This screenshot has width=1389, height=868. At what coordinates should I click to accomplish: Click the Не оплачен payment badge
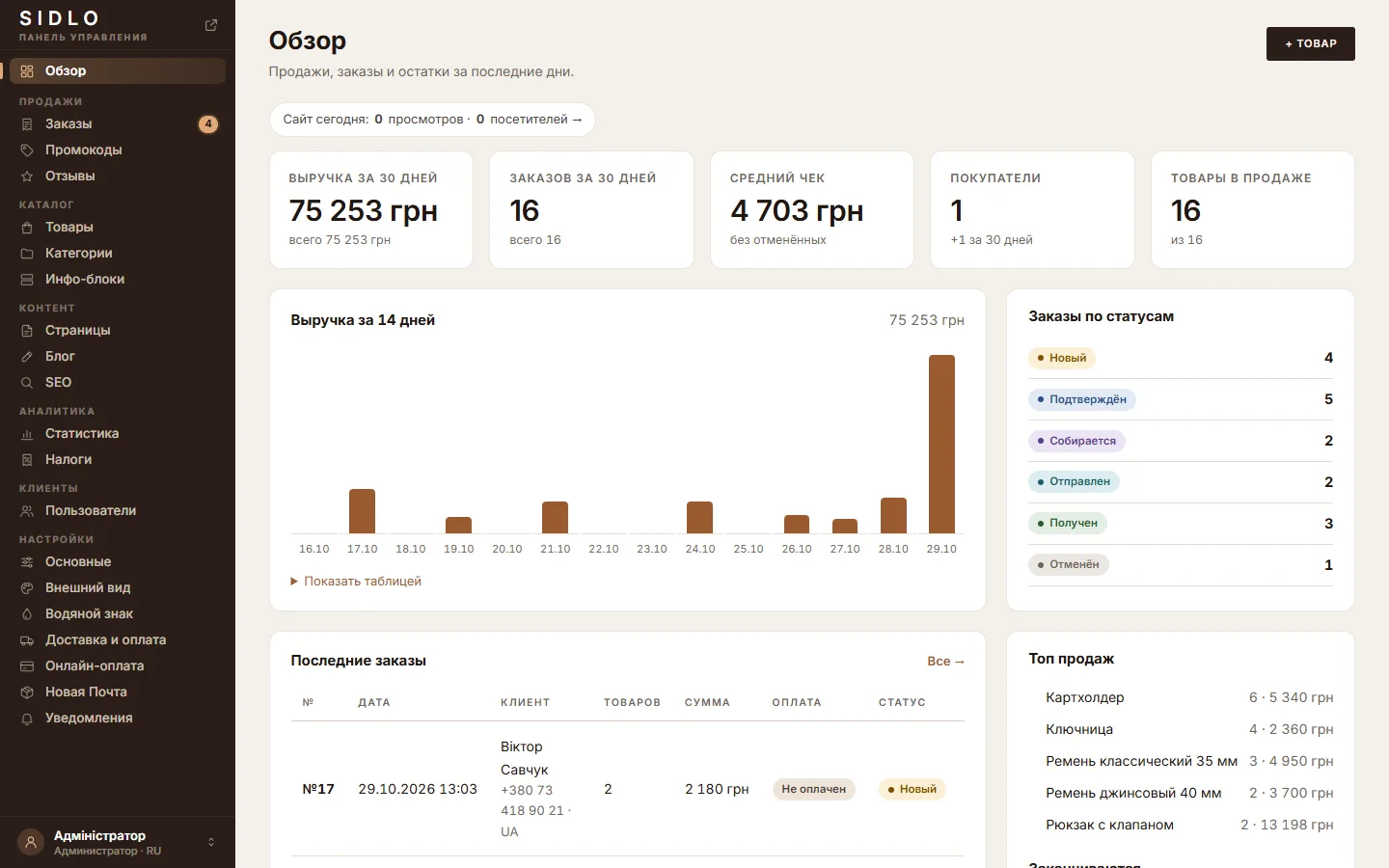pyautogui.click(x=813, y=789)
